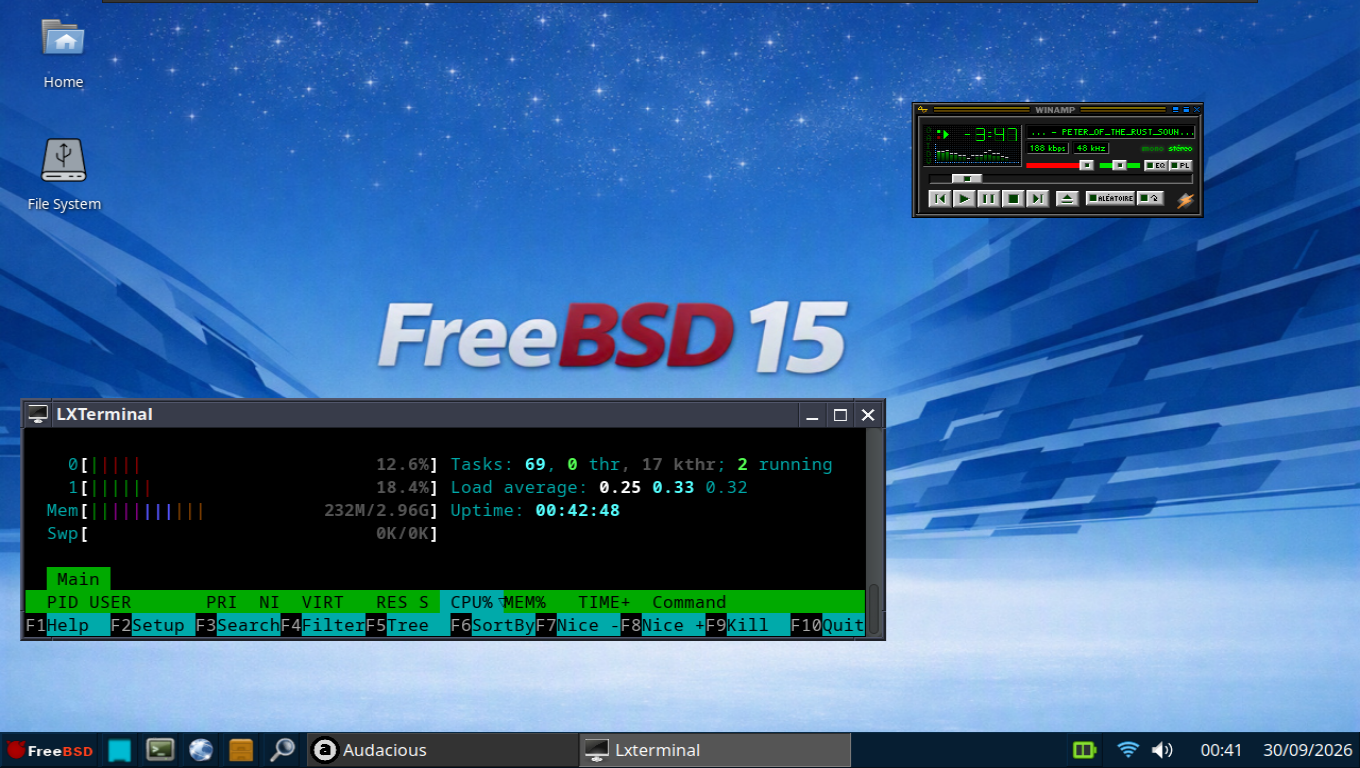Screen dimensions: 1360x768
Task: Open the web browser globe icon in taskbar
Action: 201,750
